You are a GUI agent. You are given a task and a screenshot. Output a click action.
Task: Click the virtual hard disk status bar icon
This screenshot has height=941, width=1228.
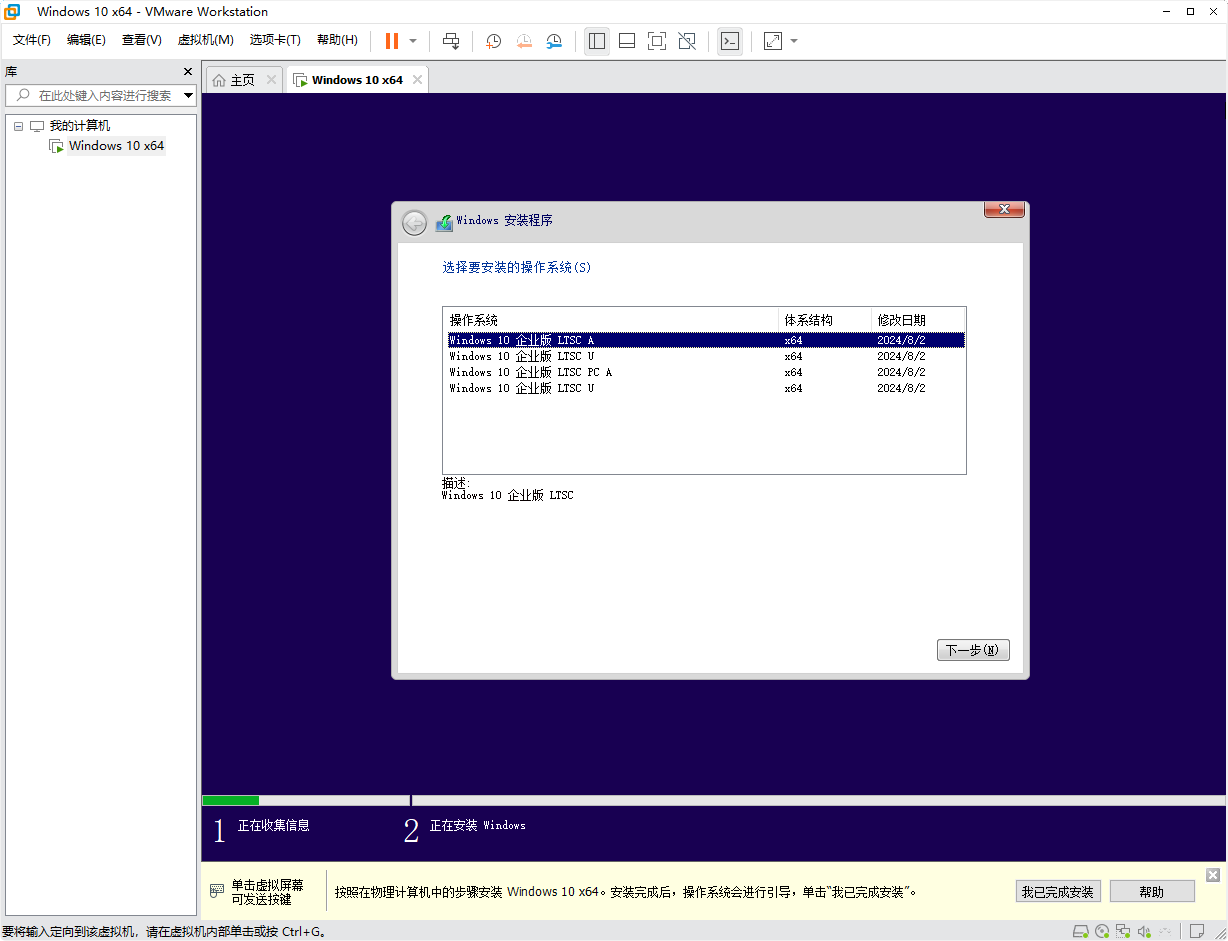tap(1082, 931)
